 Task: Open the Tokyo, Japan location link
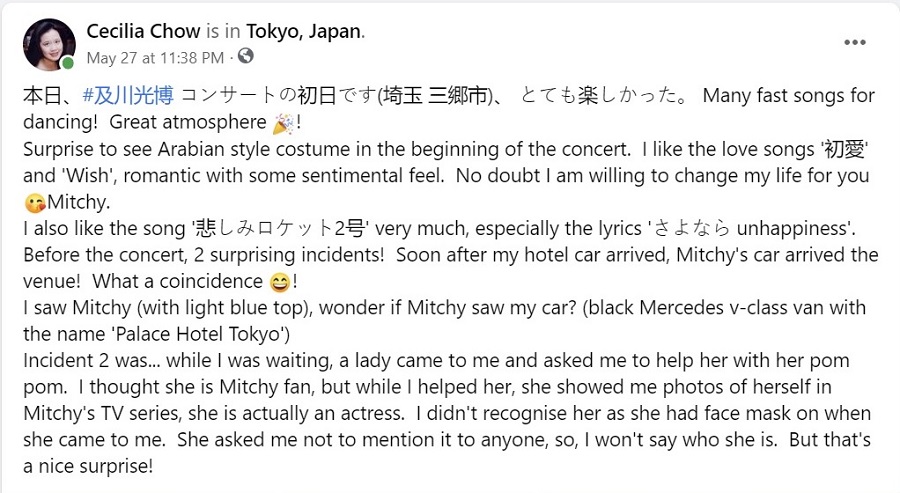pyautogui.click(x=304, y=31)
